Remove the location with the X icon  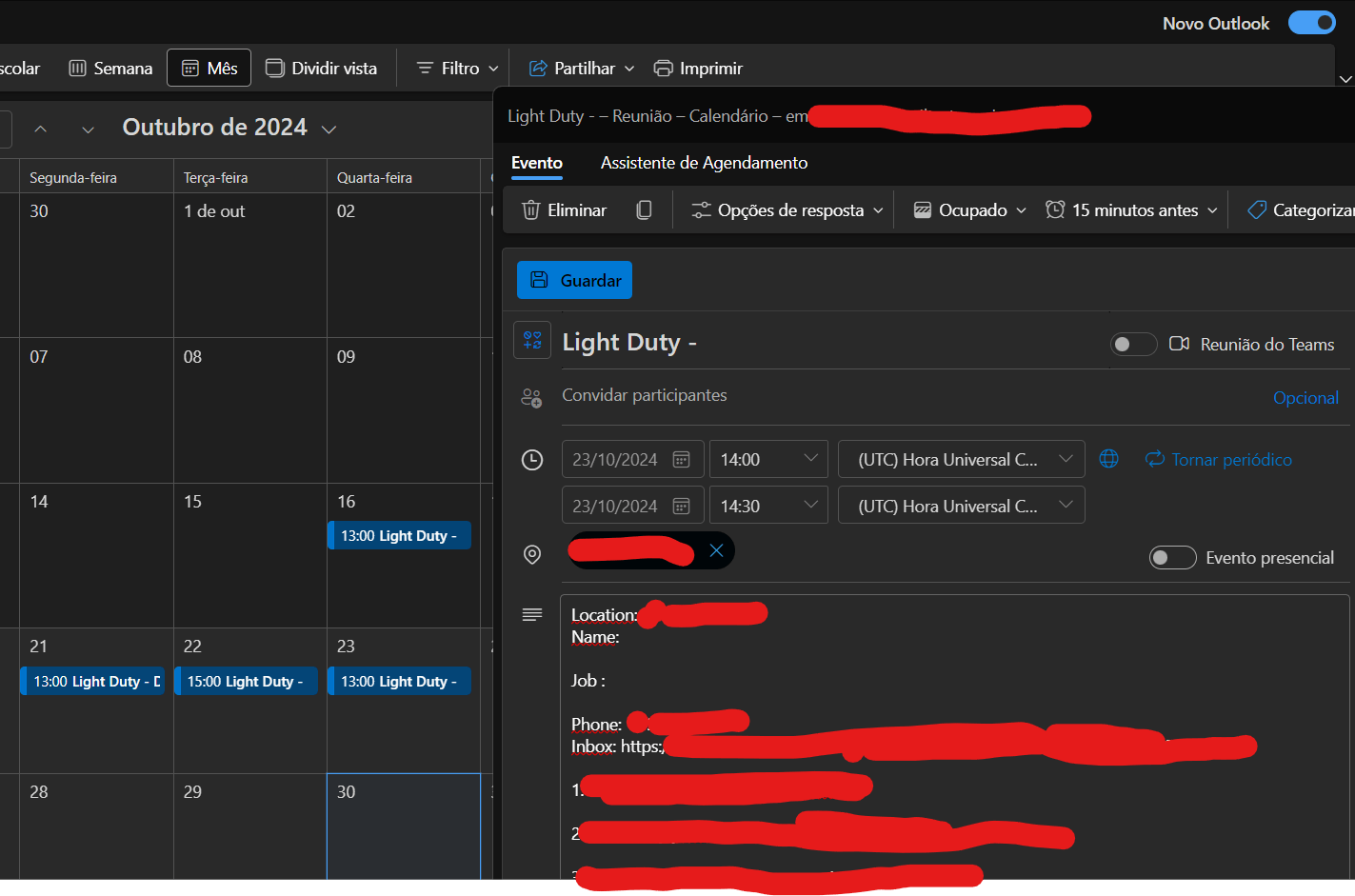(x=717, y=550)
